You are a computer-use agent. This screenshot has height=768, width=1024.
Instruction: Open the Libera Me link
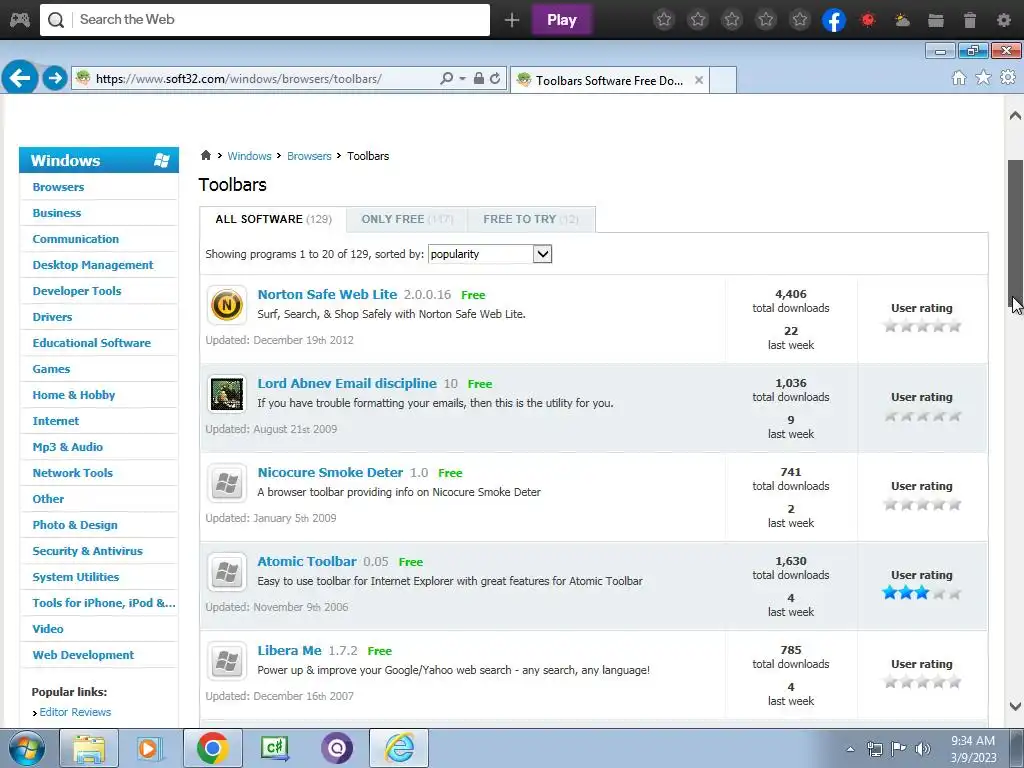289,650
